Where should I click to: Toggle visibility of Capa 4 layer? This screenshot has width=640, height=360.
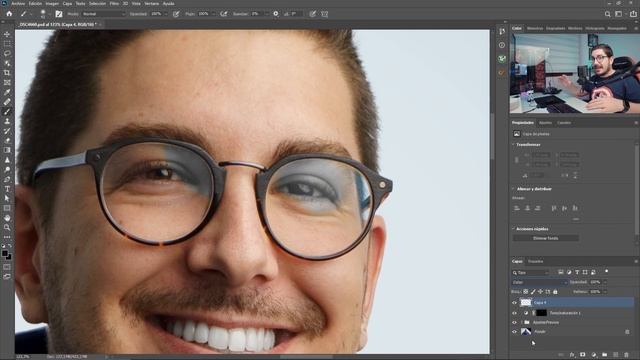tap(514, 302)
